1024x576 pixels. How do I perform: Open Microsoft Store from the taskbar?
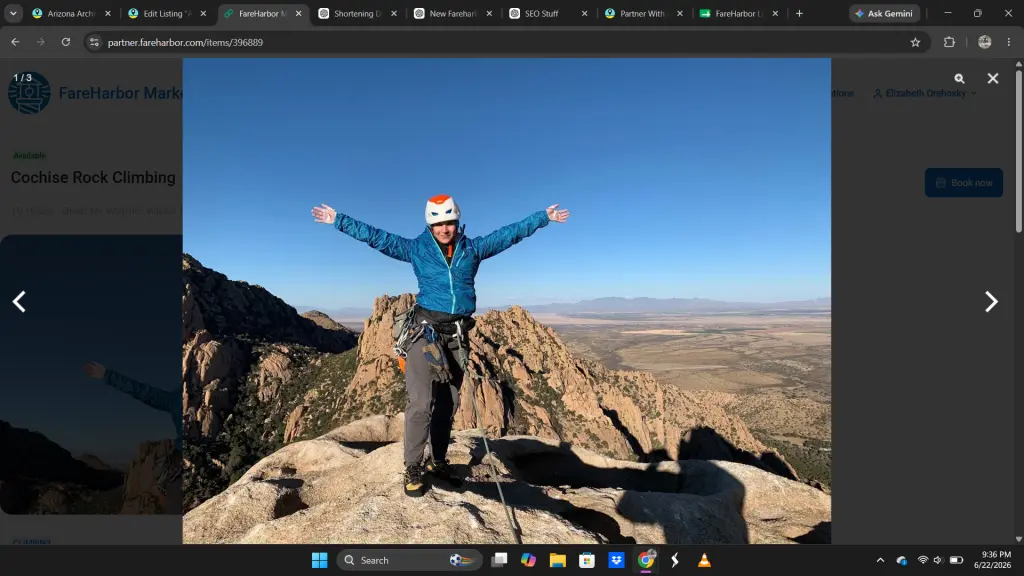point(586,560)
